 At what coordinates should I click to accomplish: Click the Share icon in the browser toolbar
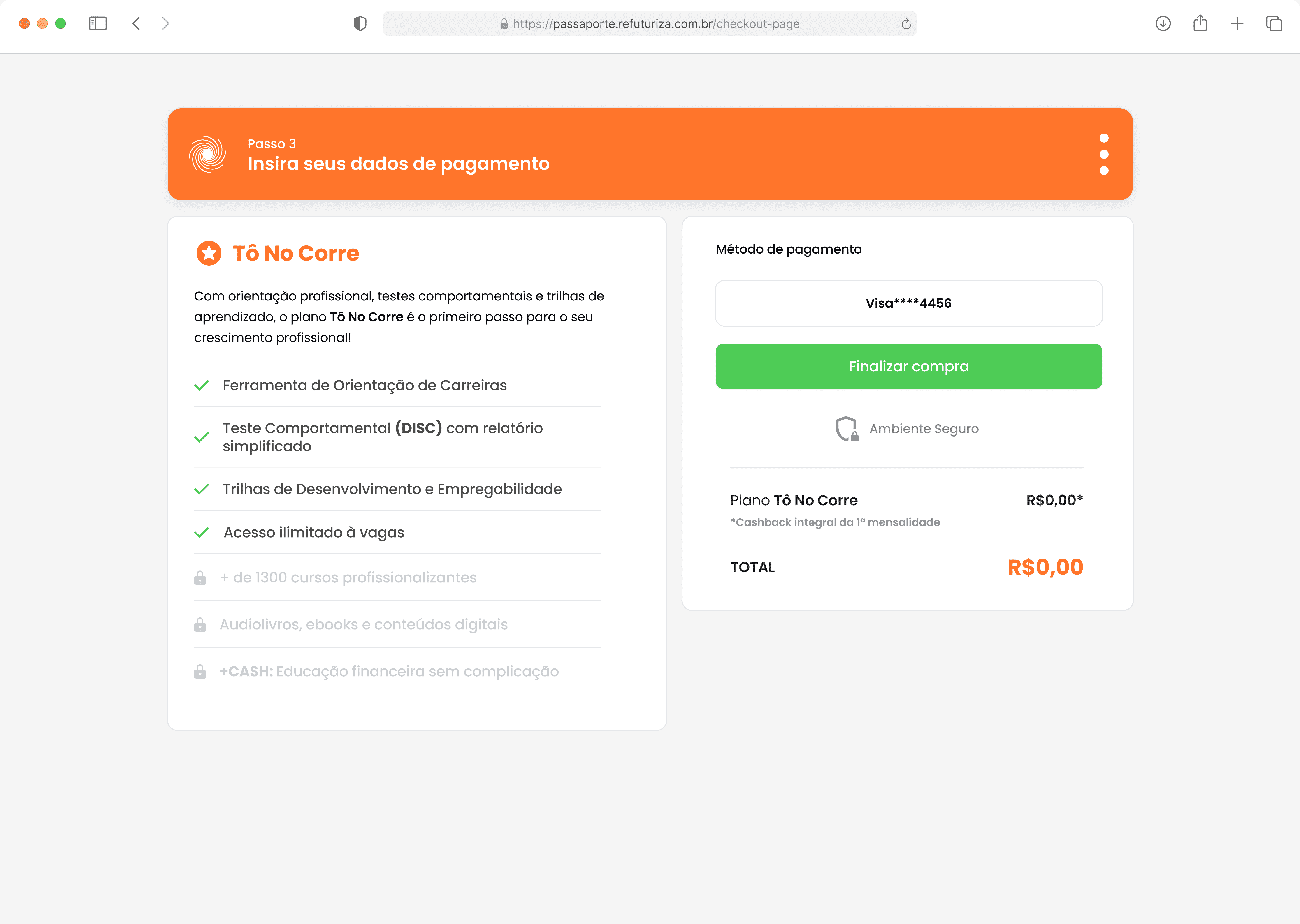[x=1200, y=23]
